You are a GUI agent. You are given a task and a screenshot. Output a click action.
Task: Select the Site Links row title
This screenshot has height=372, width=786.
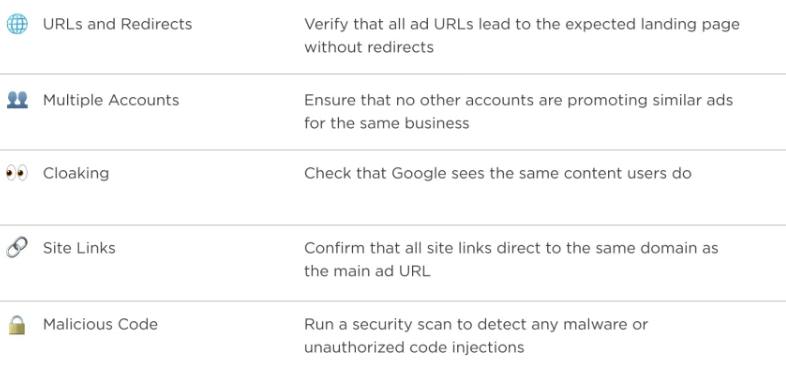click(x=79, y=248)
